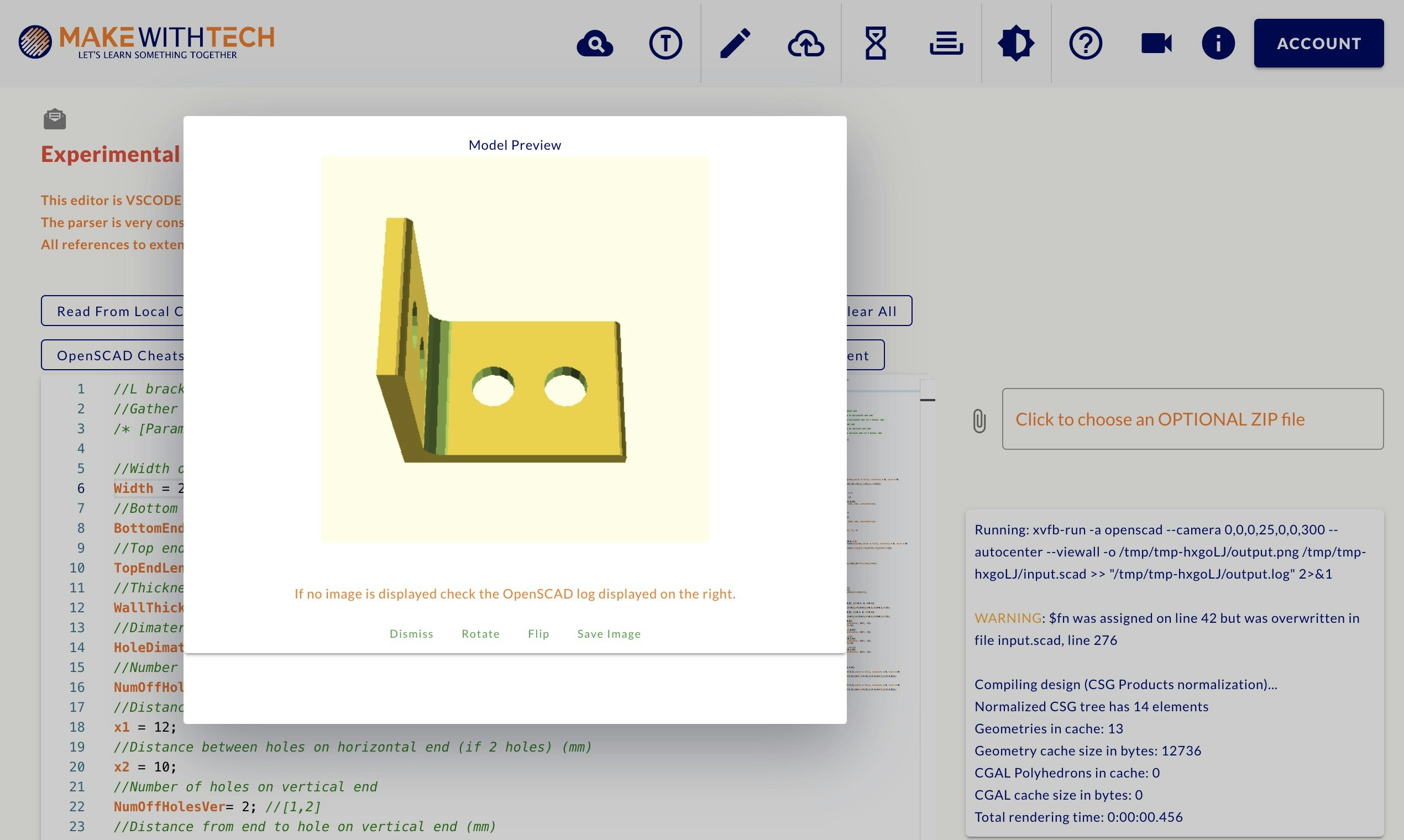Click the briefcase icon above Experimental heading

[55, 119]
